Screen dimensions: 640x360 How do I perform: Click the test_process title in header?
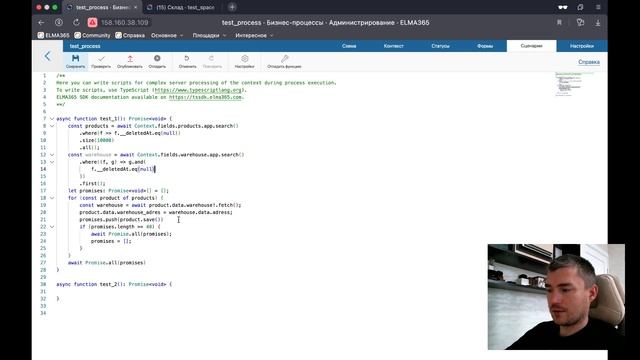click(85, 46)
